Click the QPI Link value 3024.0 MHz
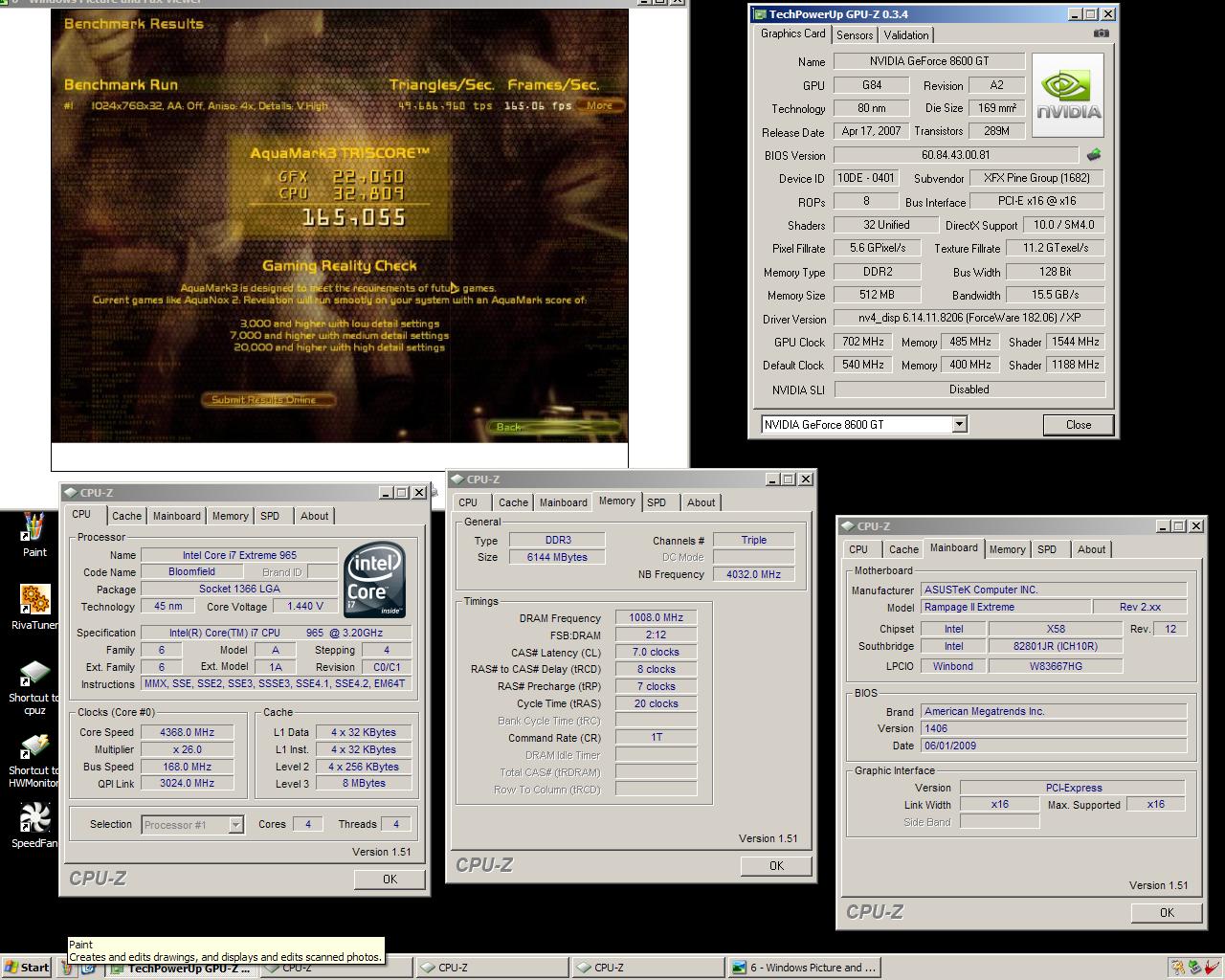This screenshot has height=980, width=1225. tap(187, 784)
